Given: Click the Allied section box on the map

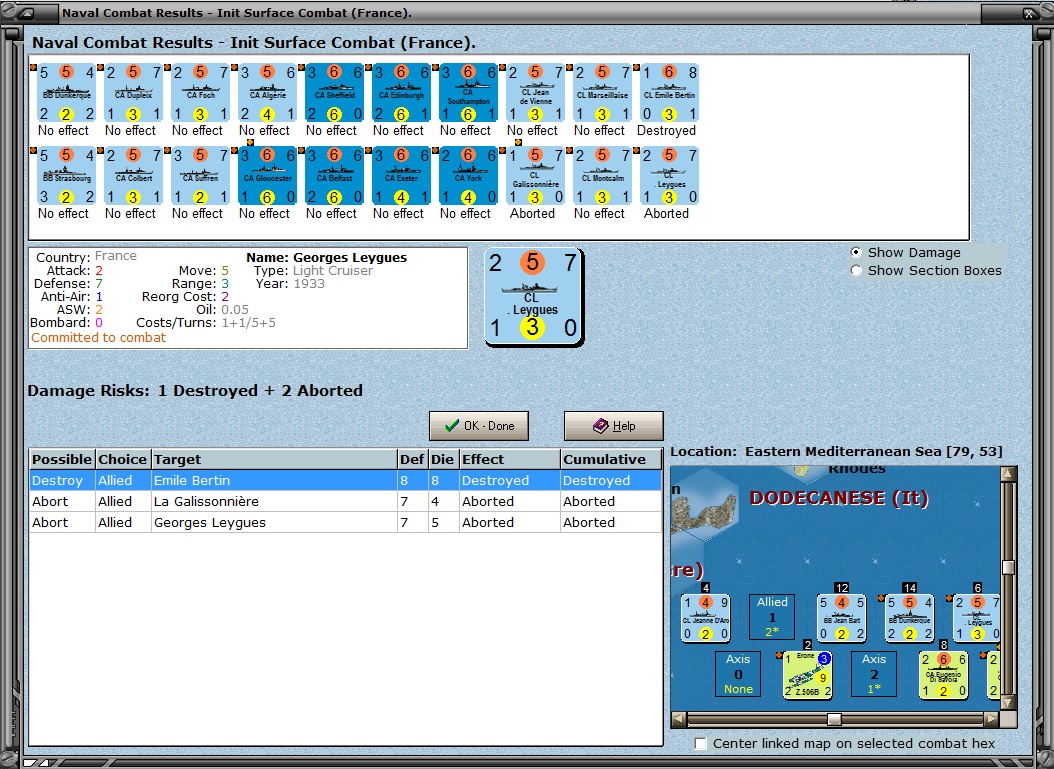Looking at the screenshot, I should pyautogui.click(x=772, y=616).
